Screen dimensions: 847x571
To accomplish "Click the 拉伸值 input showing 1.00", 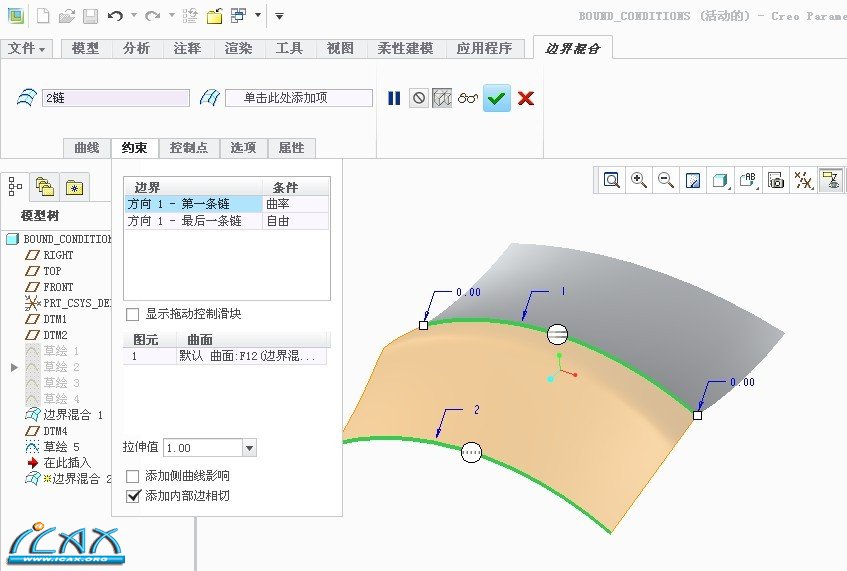I will tap(203, 447).
